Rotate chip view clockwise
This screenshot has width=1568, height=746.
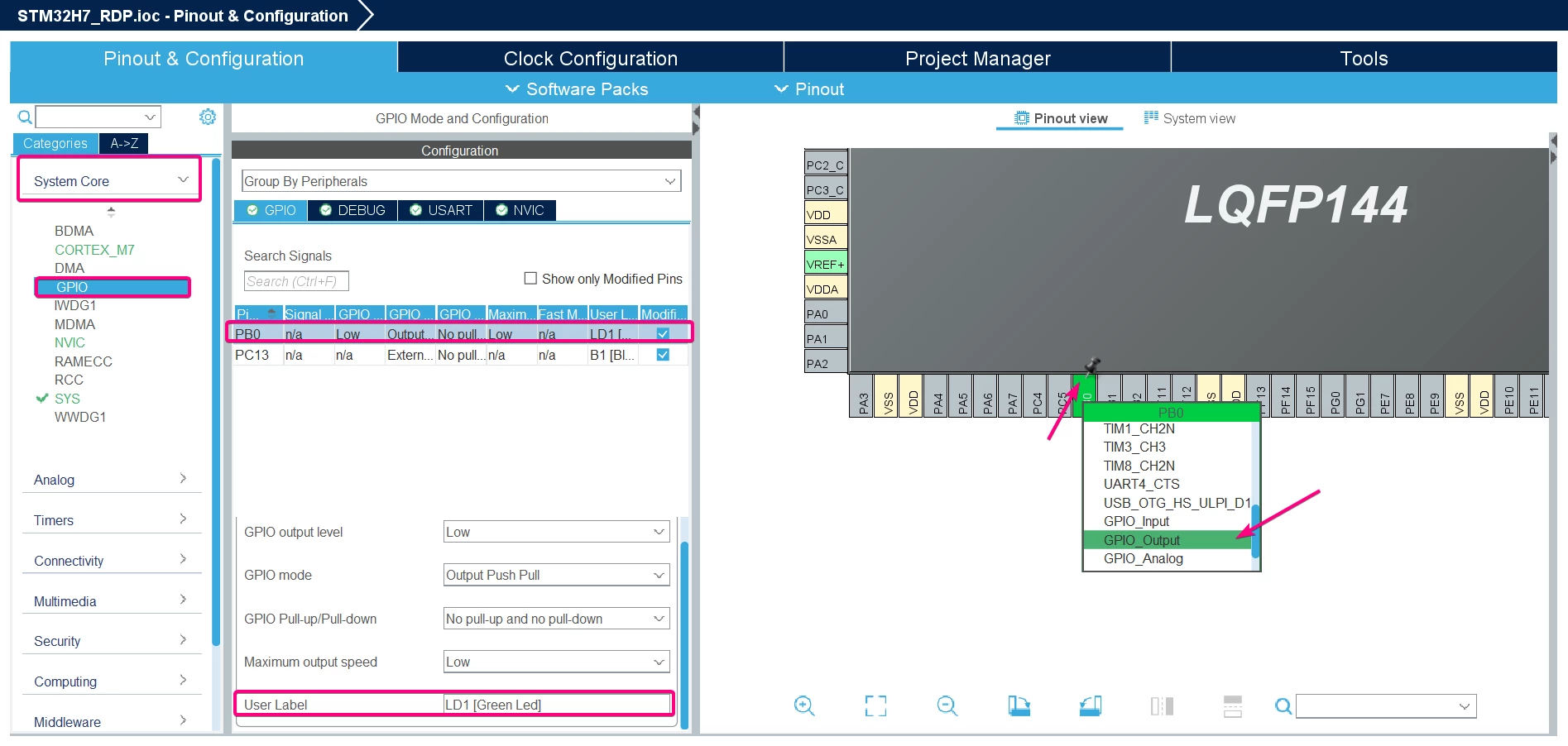[1019, 705]
